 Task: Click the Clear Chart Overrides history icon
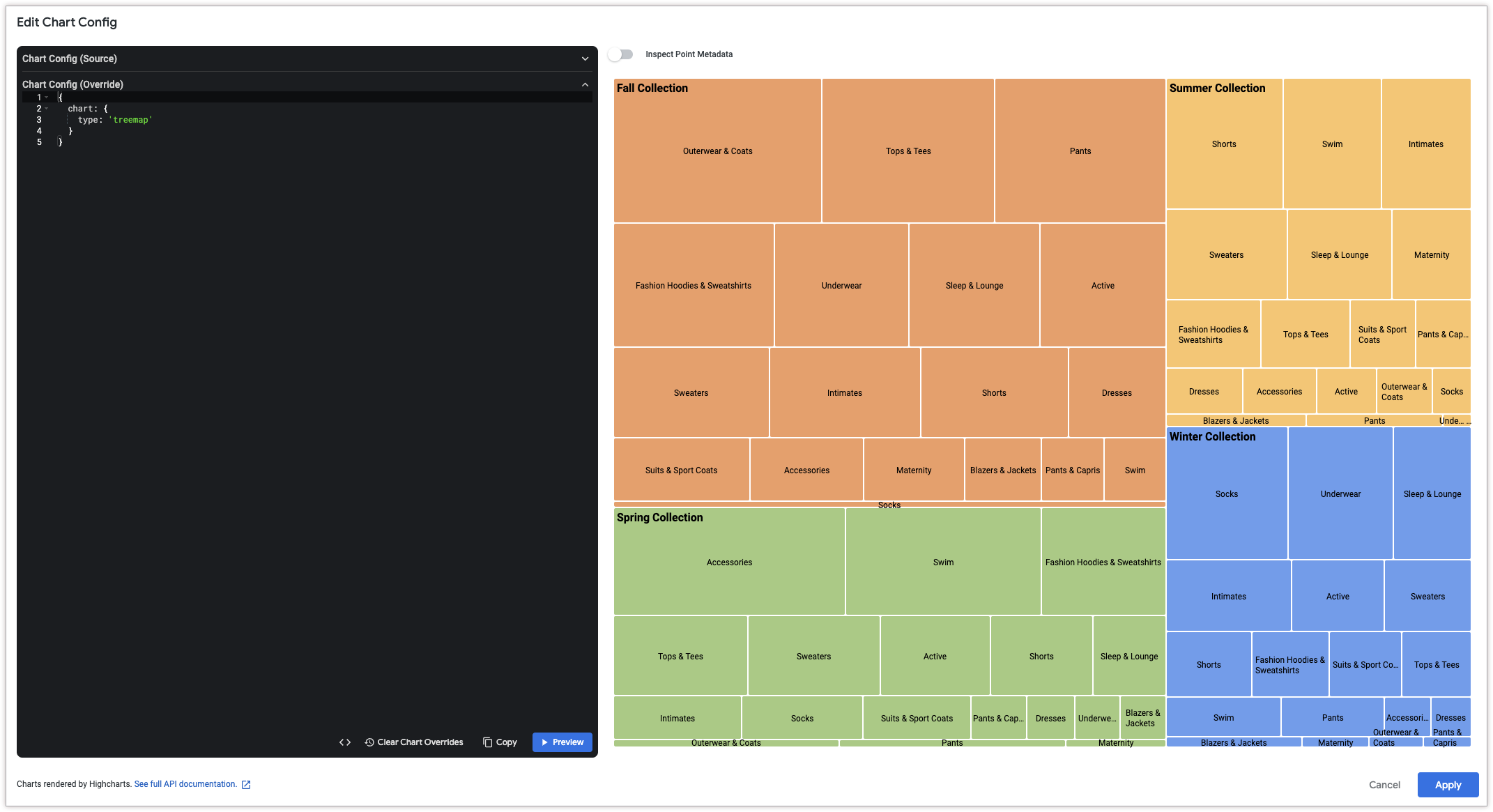pyautogui.click(x=369, y=742)
